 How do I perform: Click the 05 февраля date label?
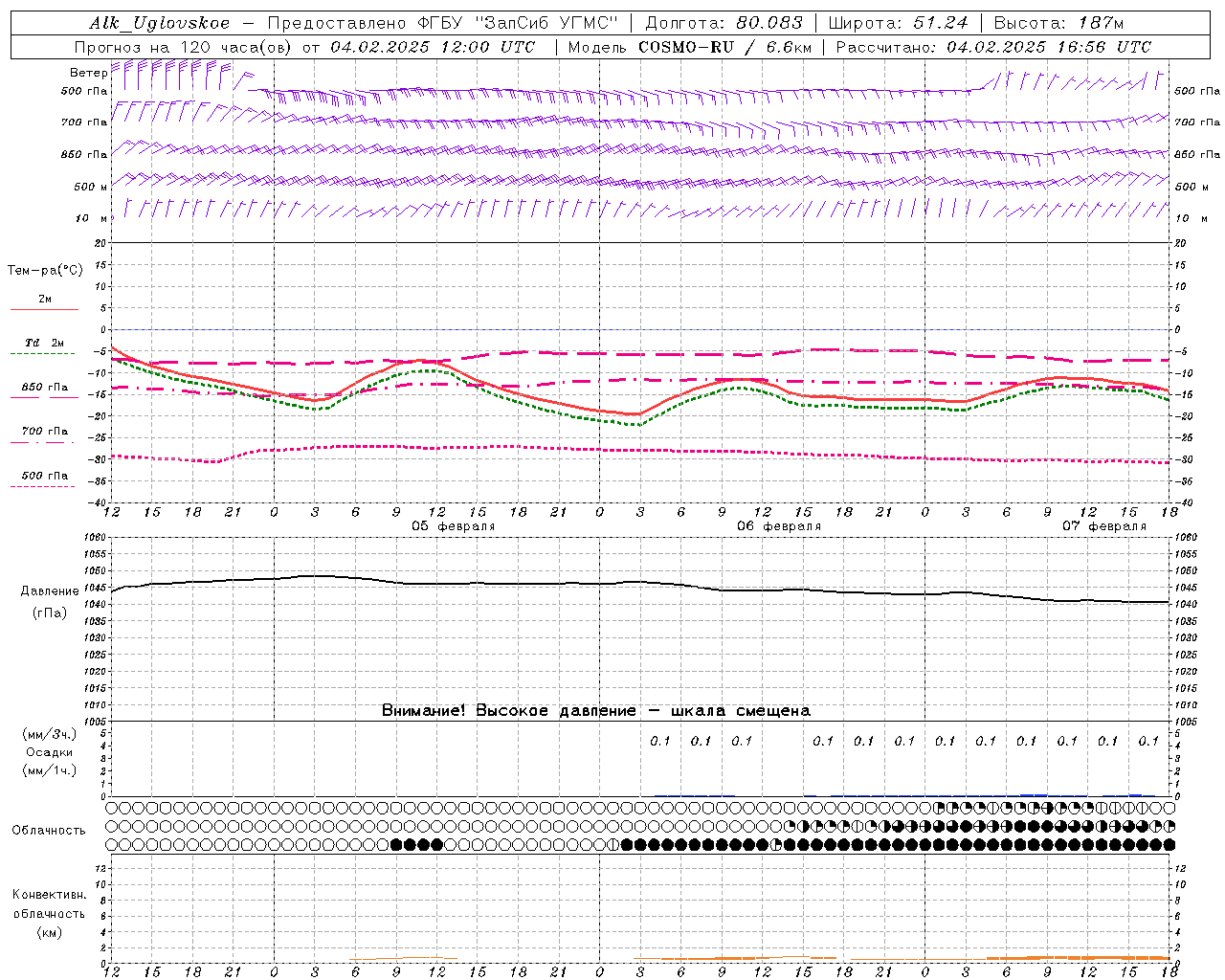pyautogui.click(x=454, y=526)
